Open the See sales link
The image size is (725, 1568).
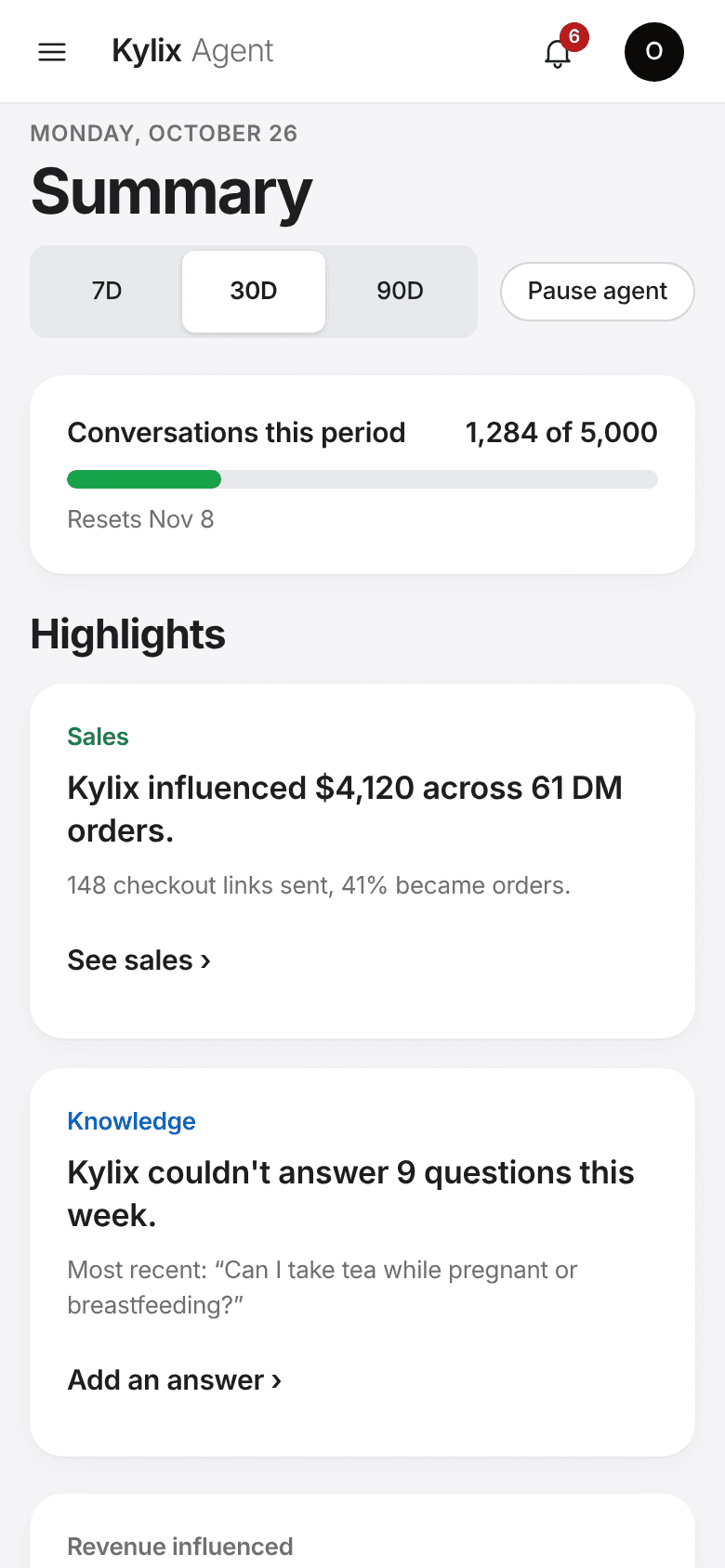[x=139, y=960]
